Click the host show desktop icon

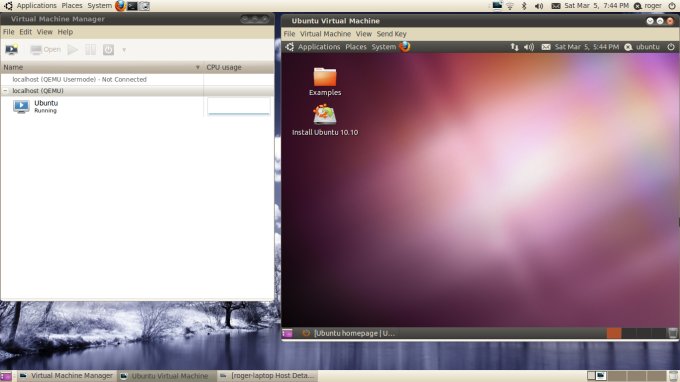click(x=6, y=375)
